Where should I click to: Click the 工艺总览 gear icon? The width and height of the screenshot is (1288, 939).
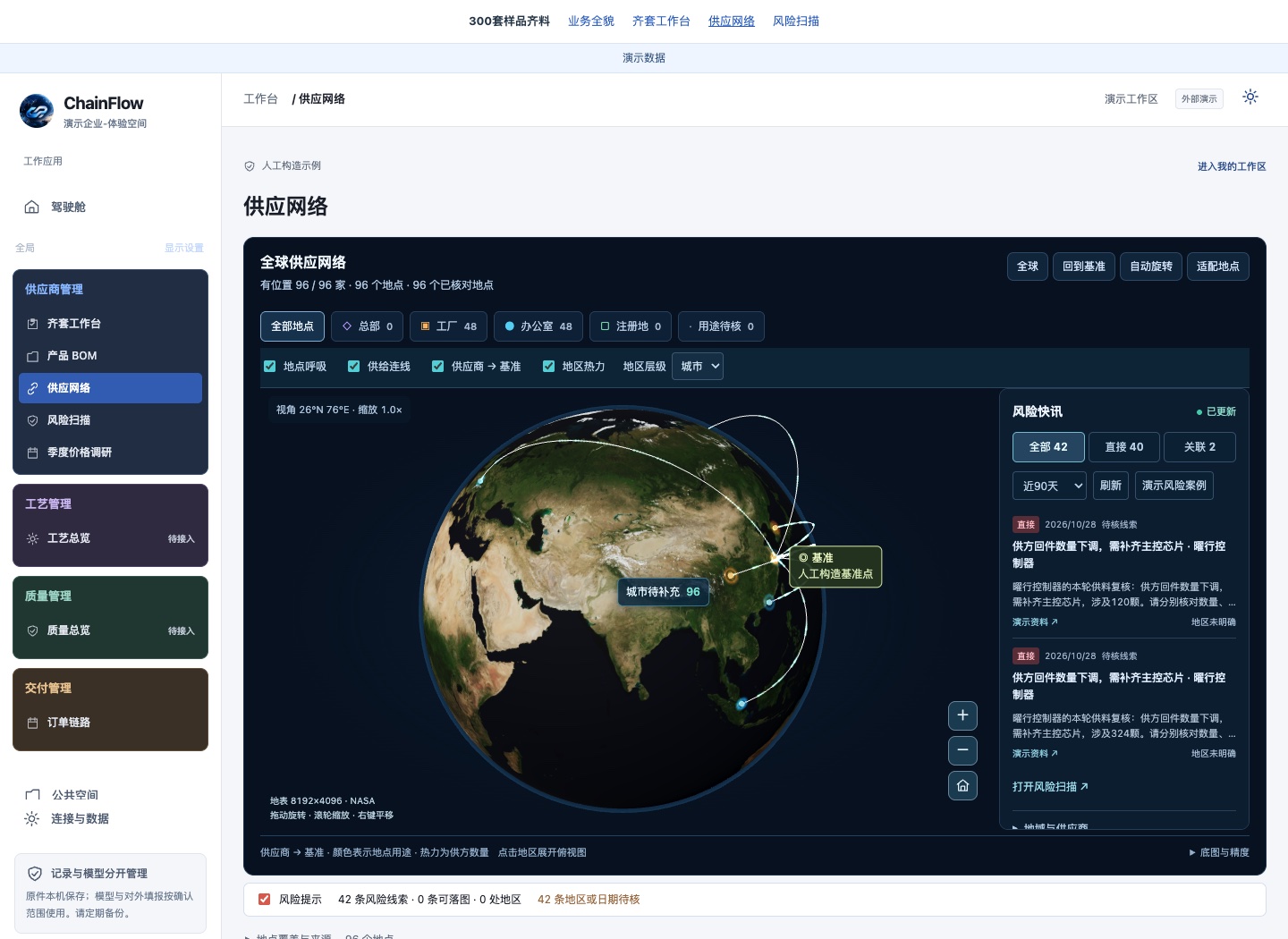pos(33,538)
